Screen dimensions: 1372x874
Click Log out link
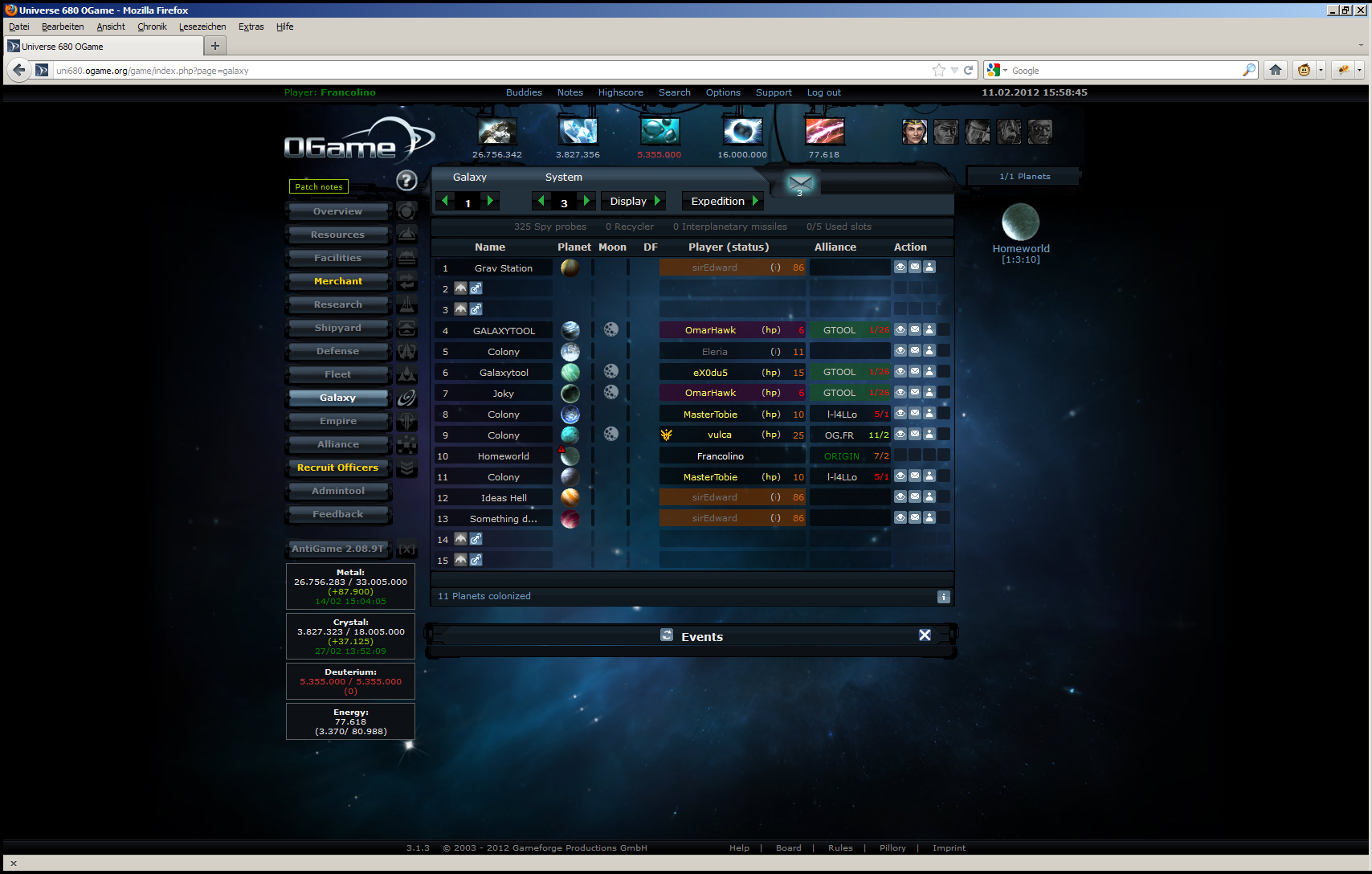coord(823,92)
